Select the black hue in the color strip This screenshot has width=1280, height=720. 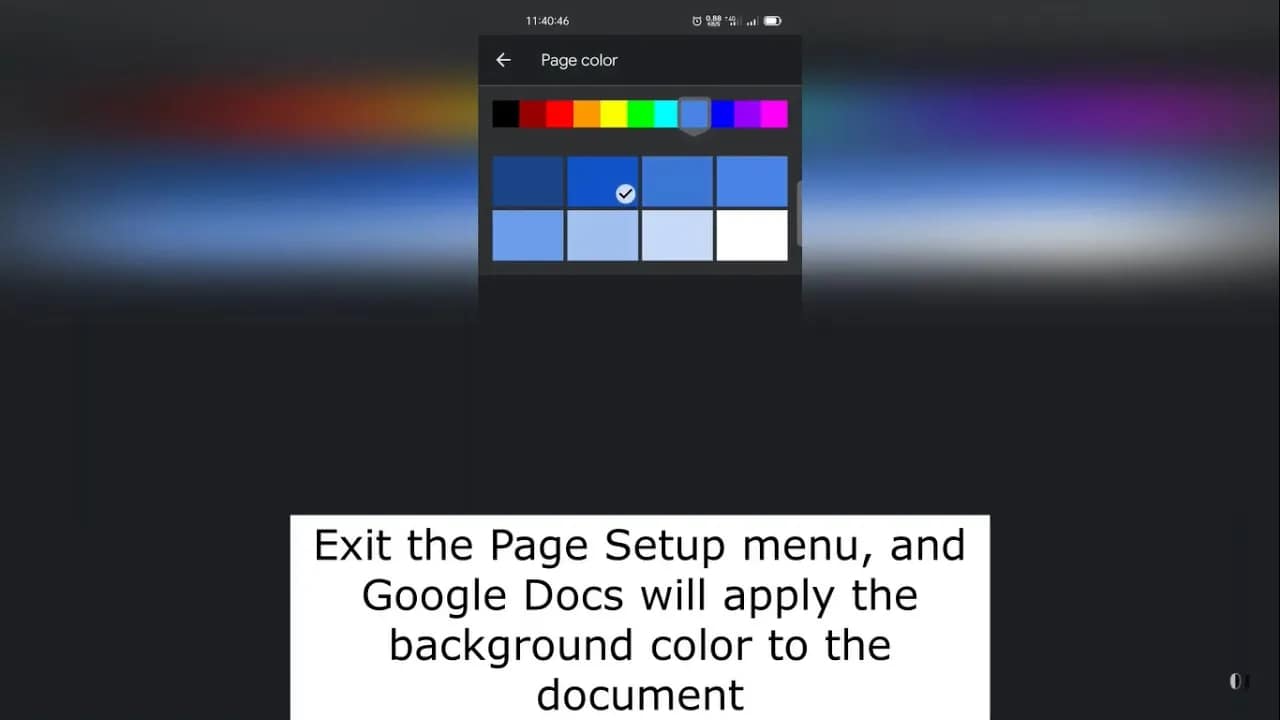(505, 114)
